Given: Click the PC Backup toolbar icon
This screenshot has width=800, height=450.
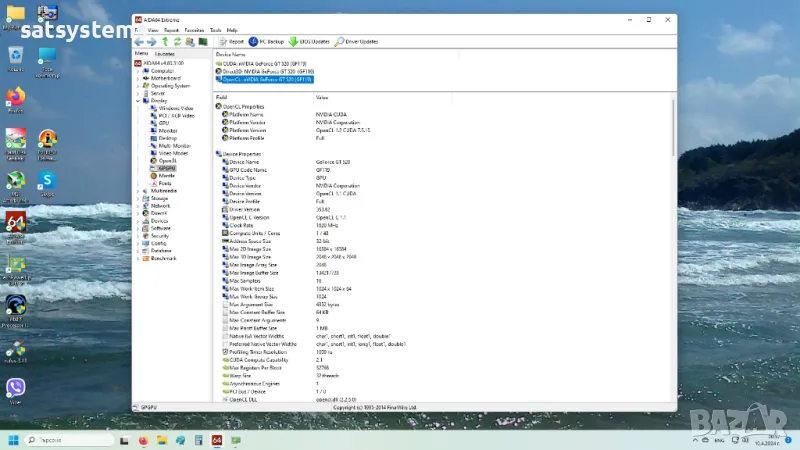Looking at the screenshot, I should [267, 42].
